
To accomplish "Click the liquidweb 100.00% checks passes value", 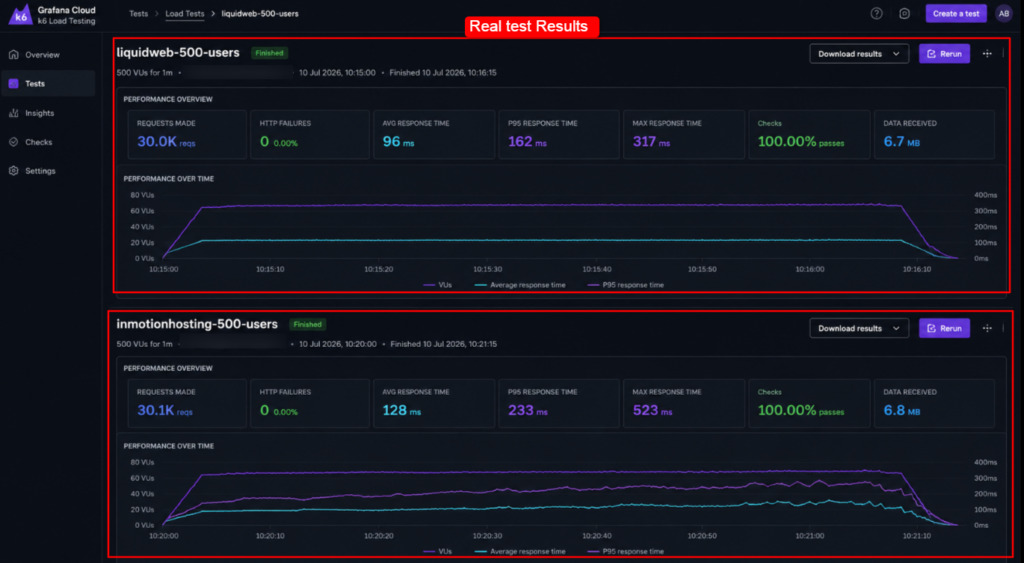I will click(x=801, y=142).
